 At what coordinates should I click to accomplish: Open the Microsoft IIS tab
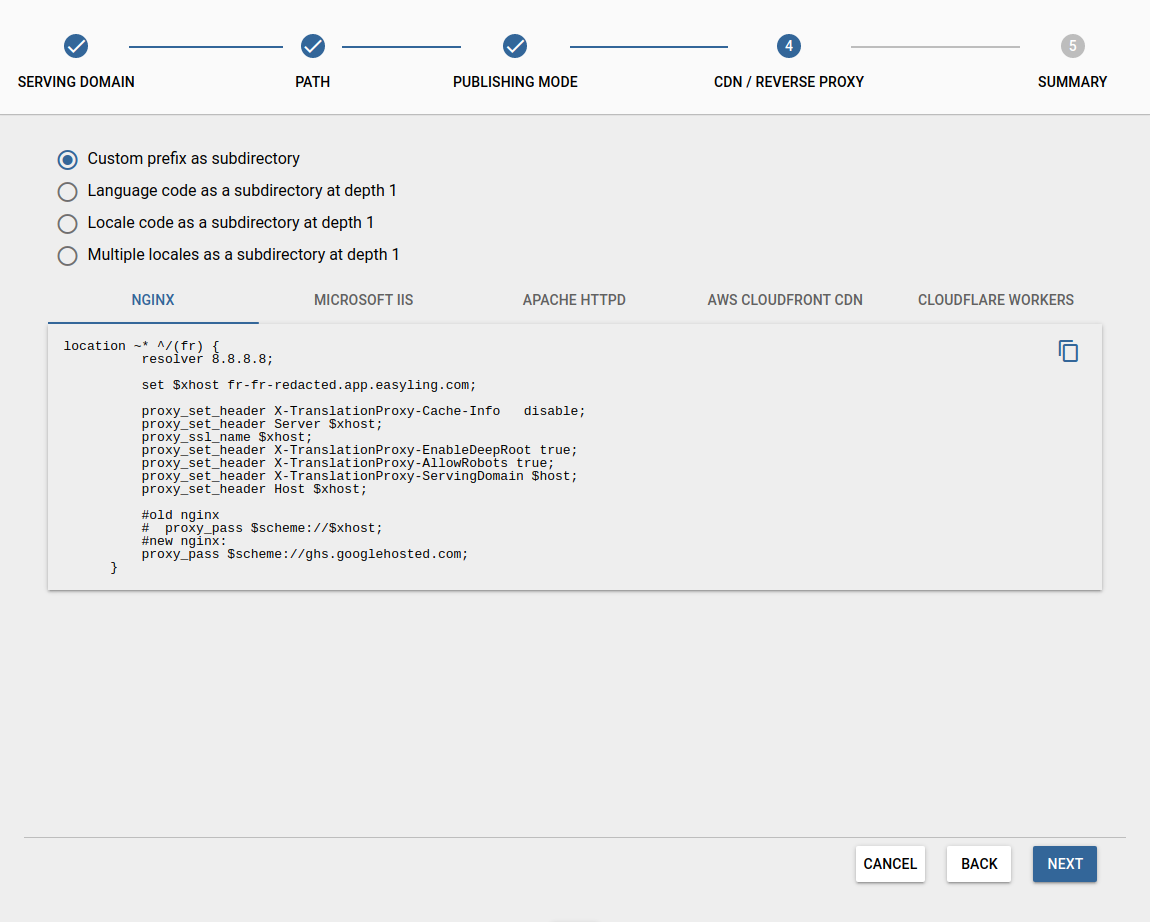click(364, 300)
